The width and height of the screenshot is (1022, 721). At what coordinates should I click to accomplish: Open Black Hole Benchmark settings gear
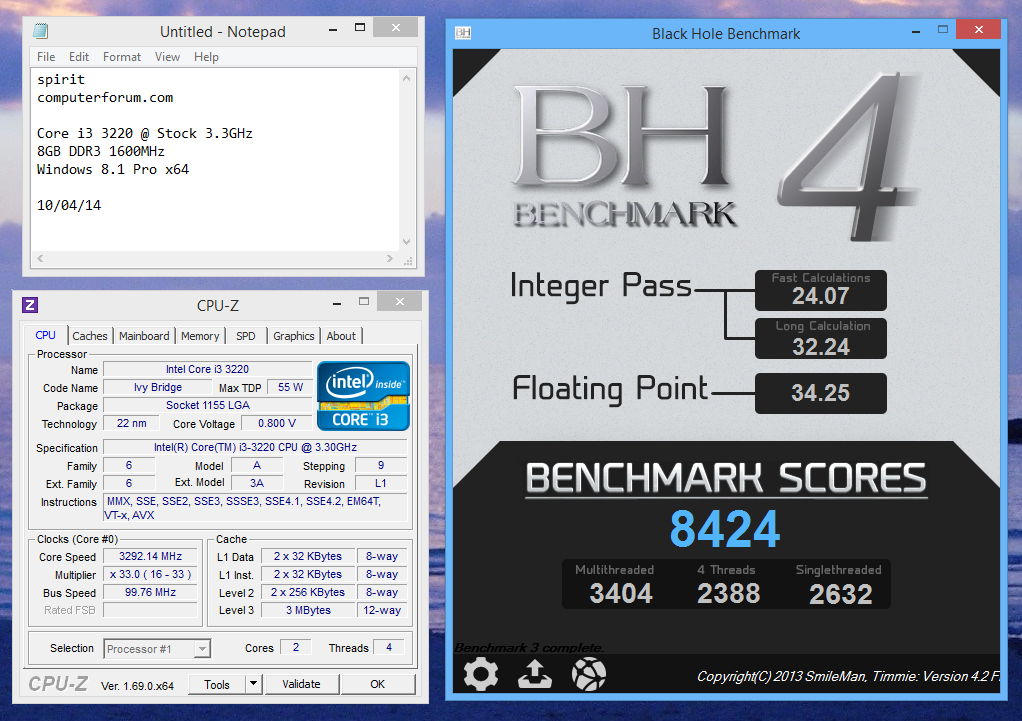click(481, 674)
